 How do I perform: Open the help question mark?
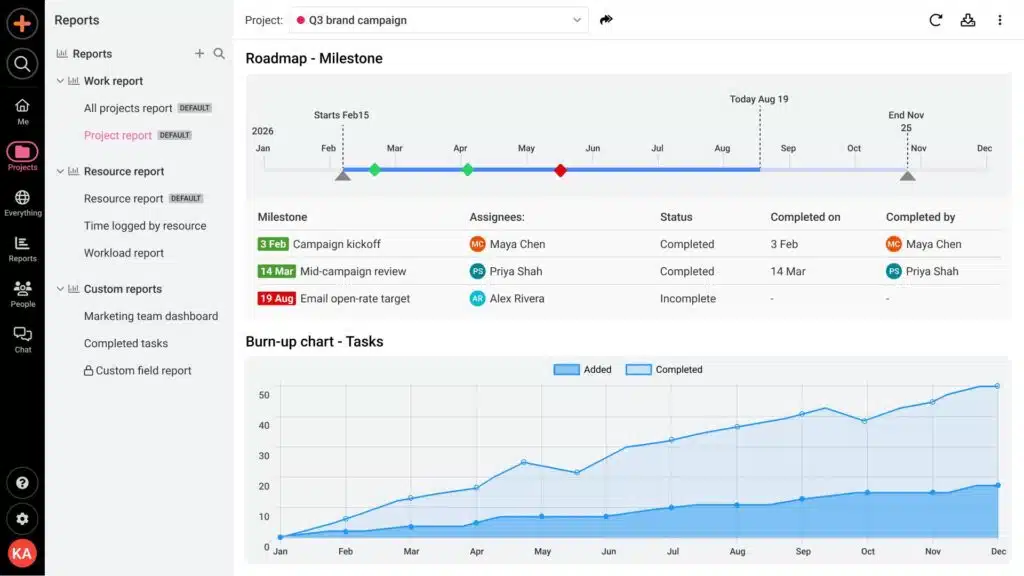22,483
